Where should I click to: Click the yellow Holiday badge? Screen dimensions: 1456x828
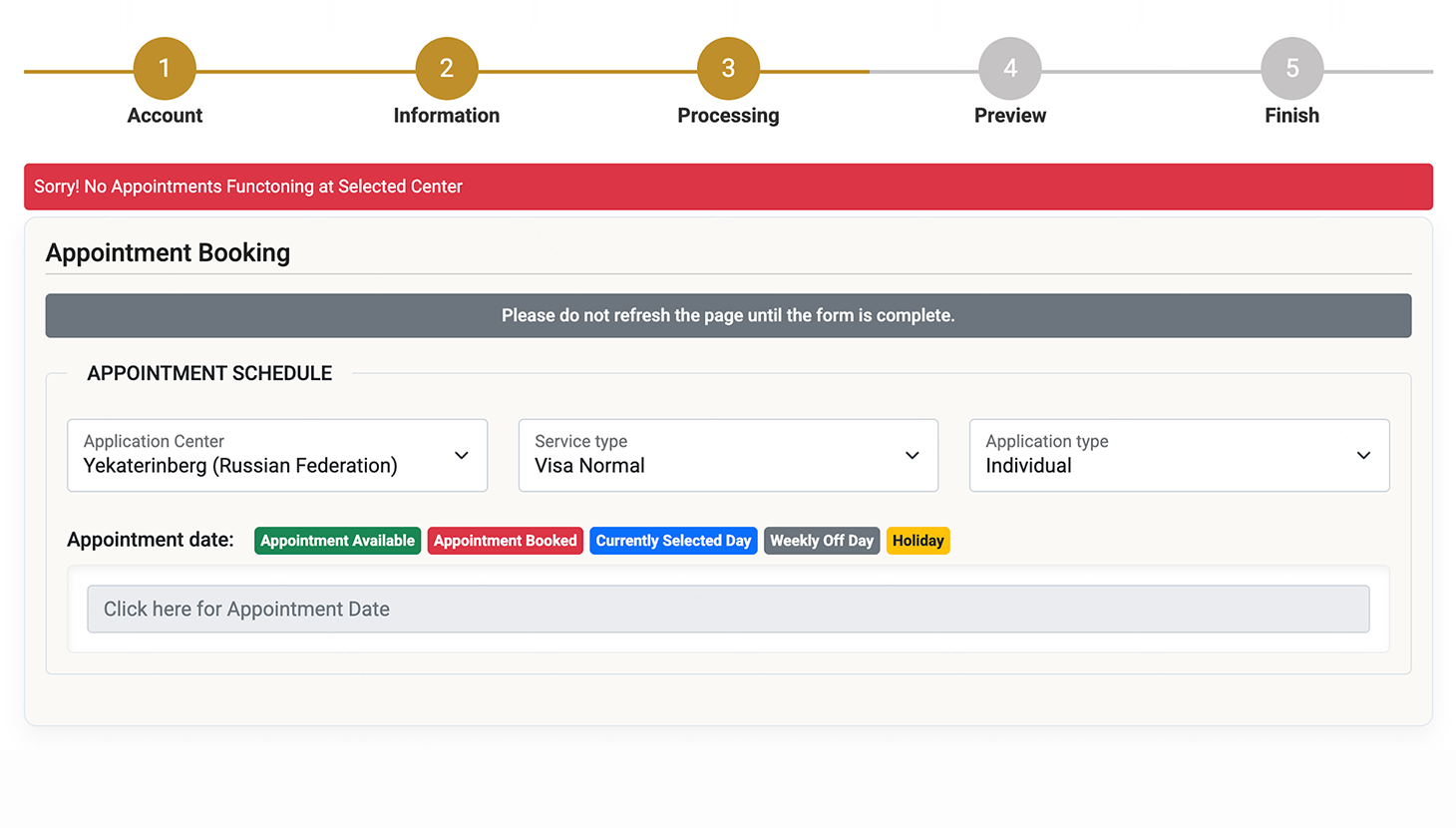click(917, 541)
